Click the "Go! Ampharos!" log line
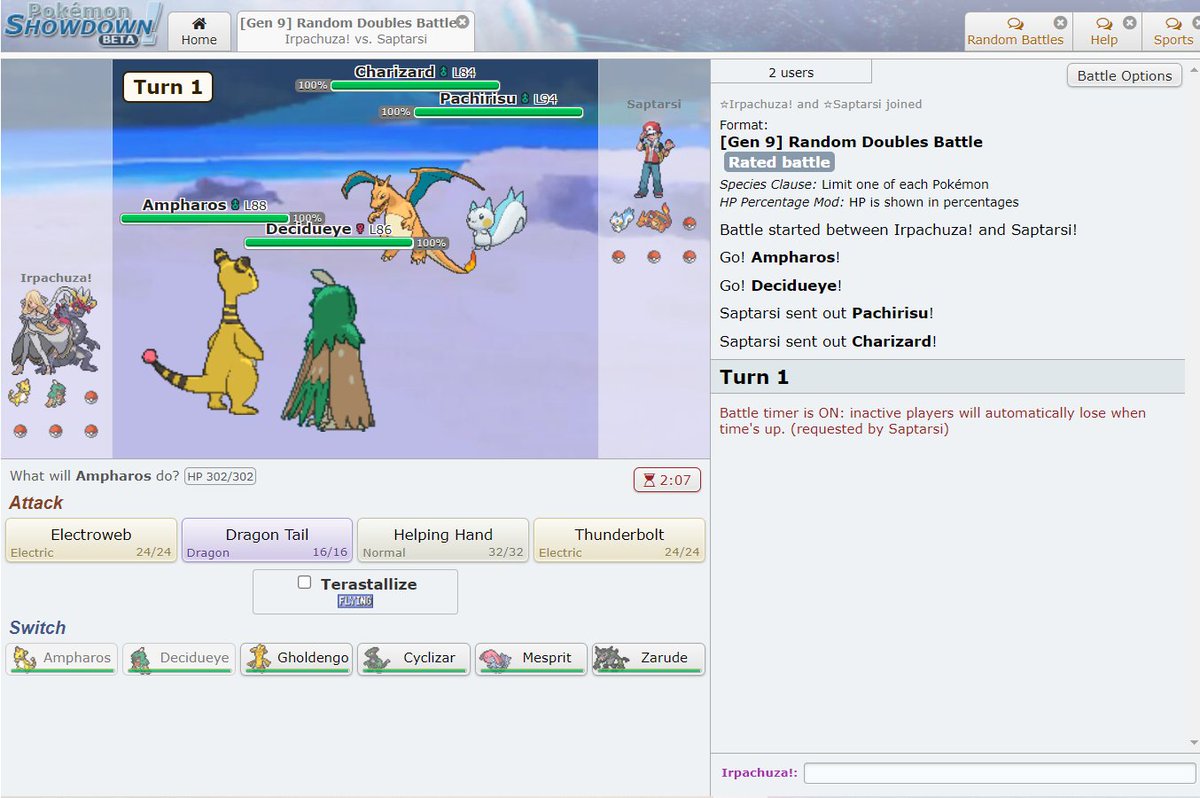The height and width of the screenshot is (798, 1200). pyautogui.click(x=780, y=257)
